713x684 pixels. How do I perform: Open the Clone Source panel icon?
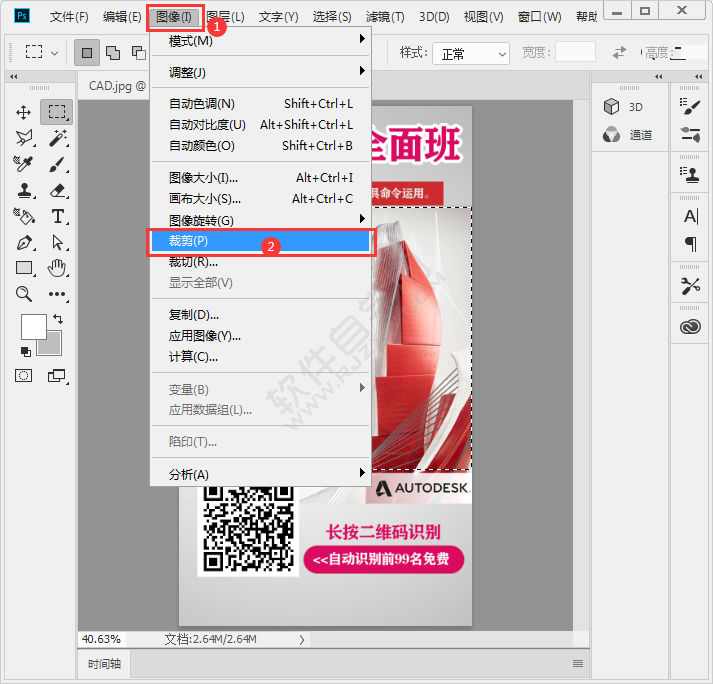point(690,175)
